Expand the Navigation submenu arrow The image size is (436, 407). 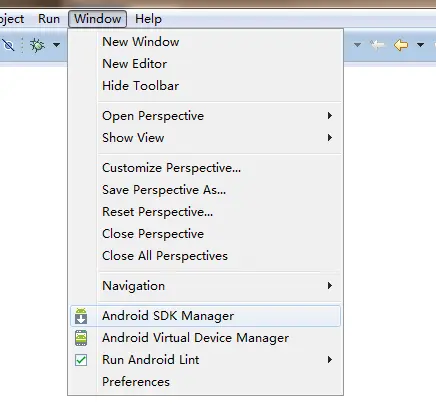(x=330, y=286)
